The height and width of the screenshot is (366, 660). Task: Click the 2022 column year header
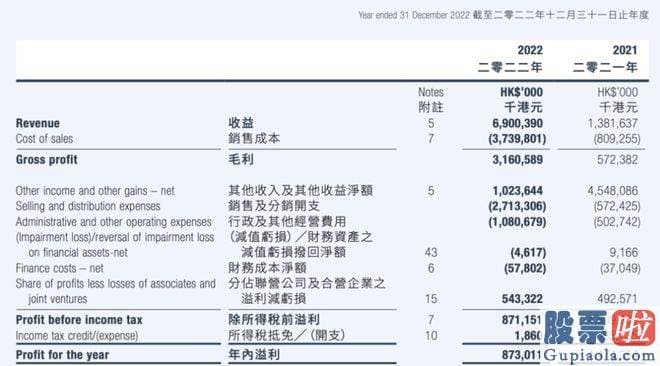click(x=530, y=50)
